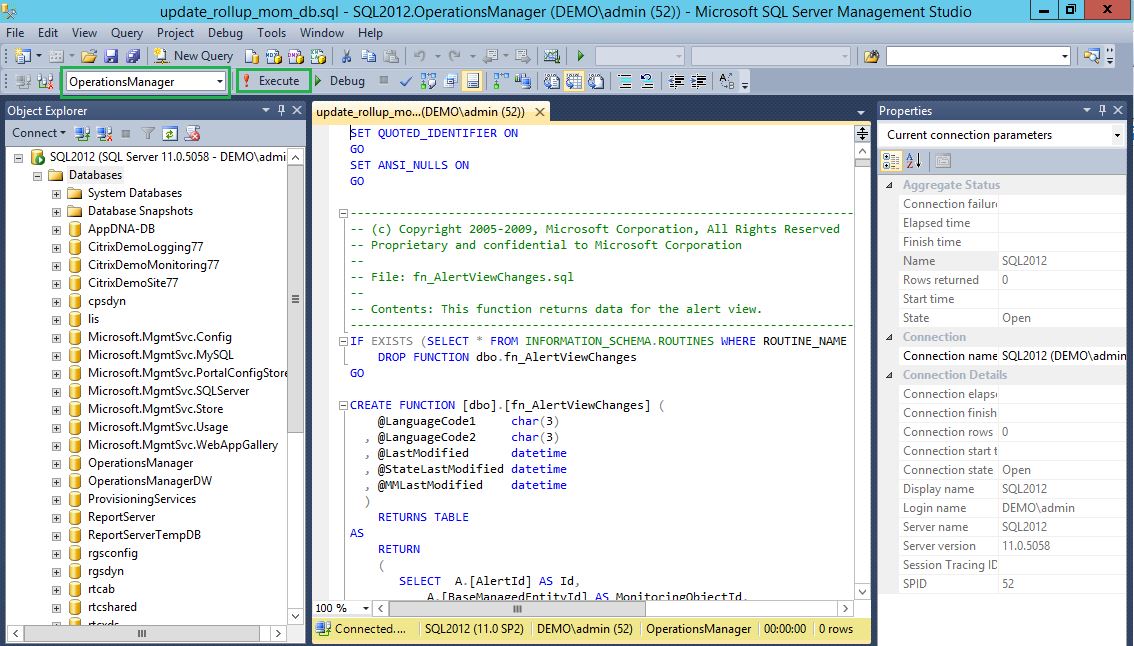
Task: Open the Query menu
Action: [x=127, y=33]
